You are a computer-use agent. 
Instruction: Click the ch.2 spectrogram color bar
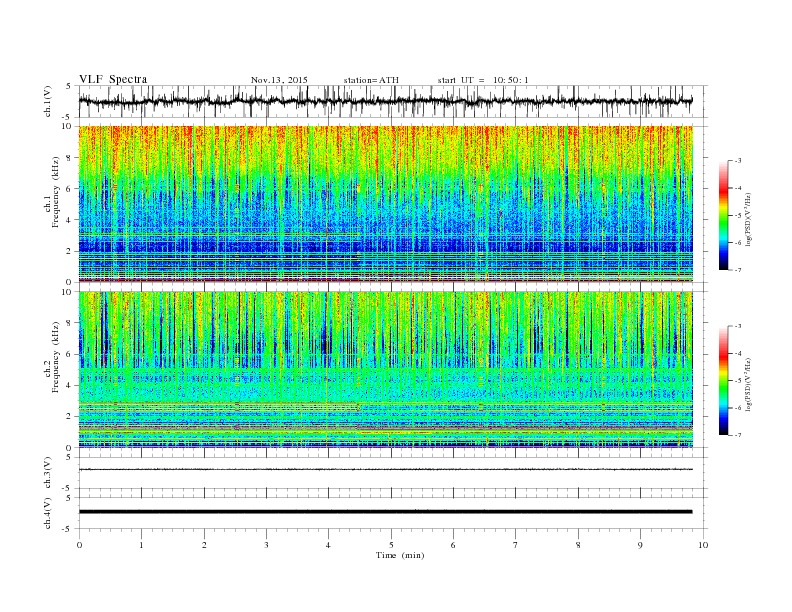coord(723,381)
